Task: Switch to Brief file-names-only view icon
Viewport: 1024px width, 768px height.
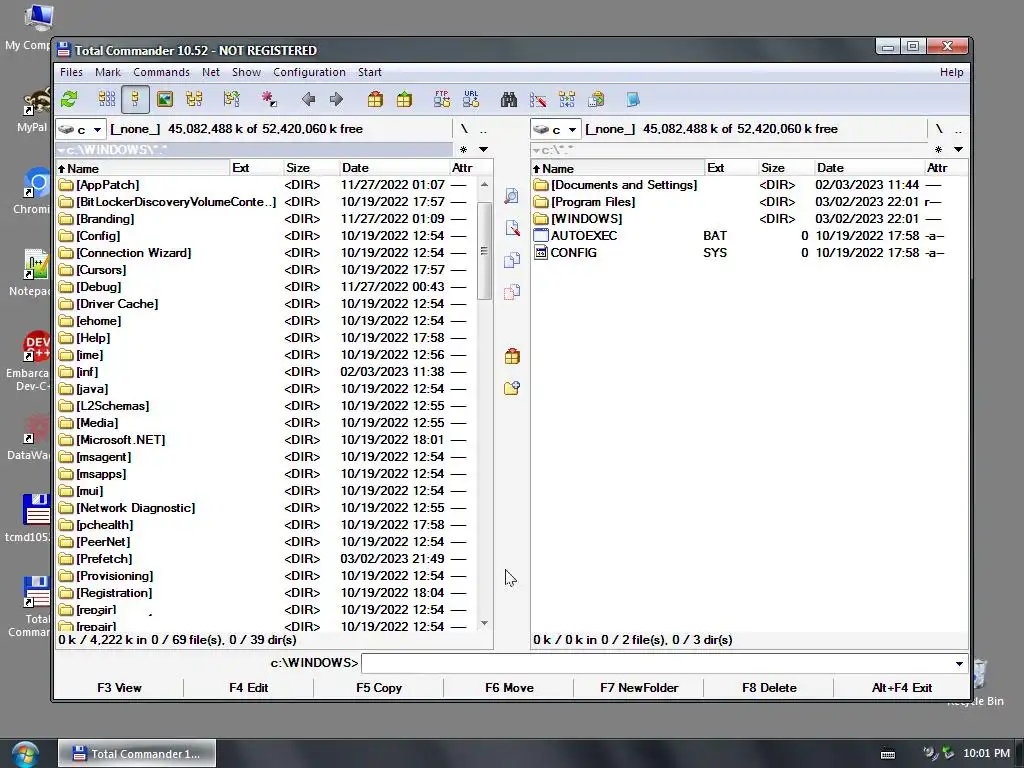Action: pyautogui.click(x=106, y=99)
